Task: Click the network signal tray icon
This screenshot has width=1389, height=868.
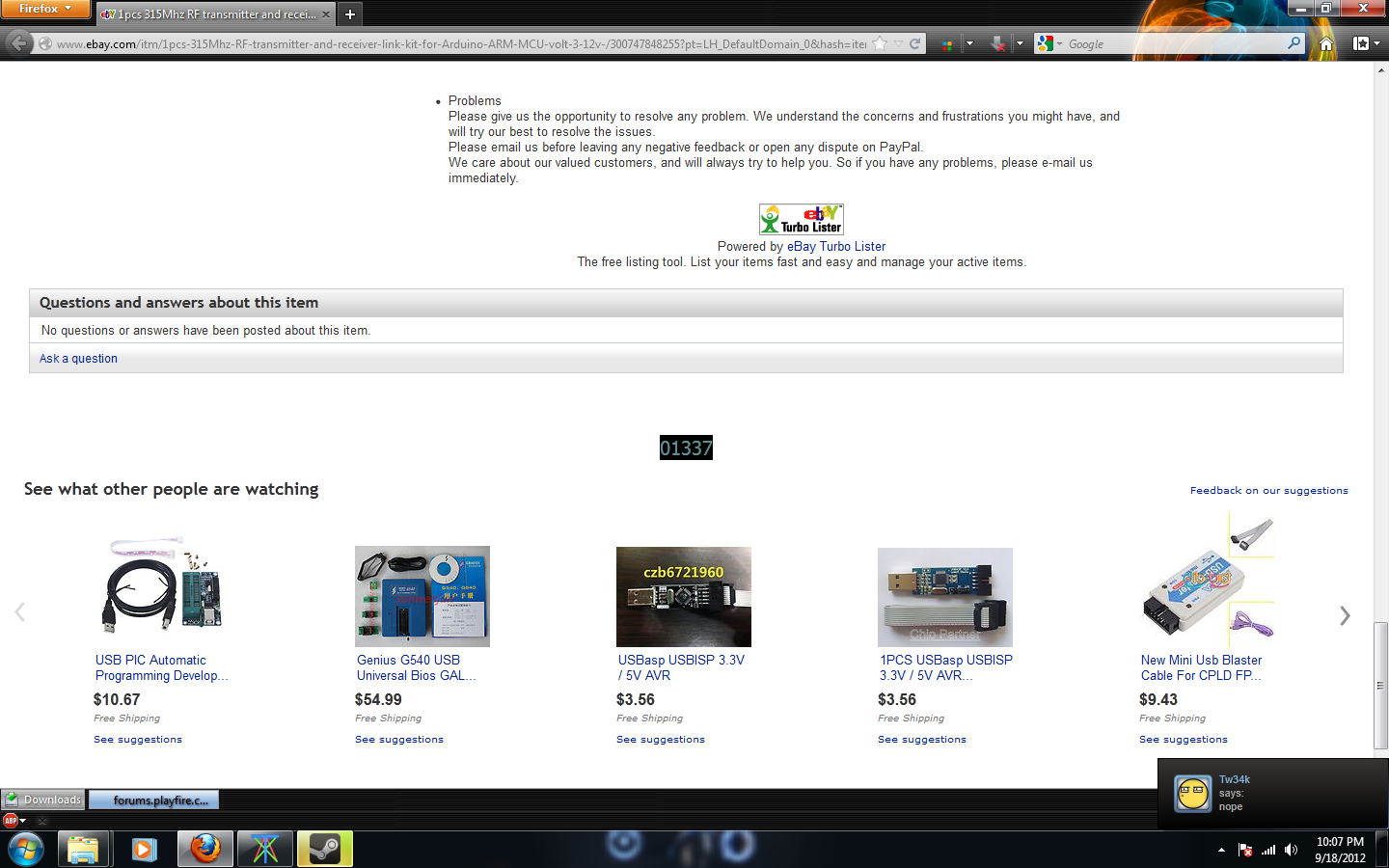Action: tap(1268, 850)
